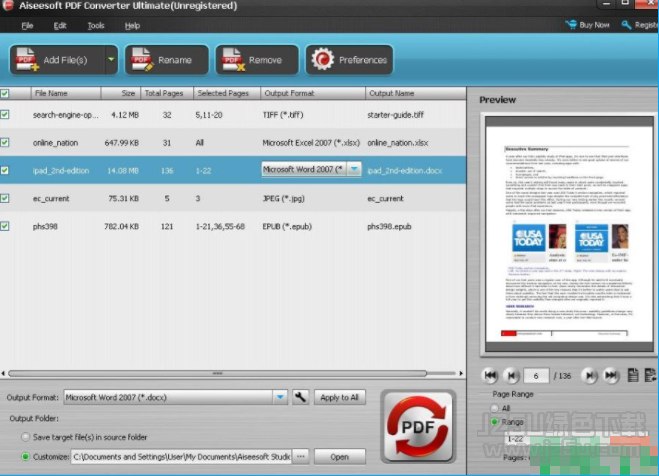Open the Help menu
659x476 pixels.
point(132,26)
